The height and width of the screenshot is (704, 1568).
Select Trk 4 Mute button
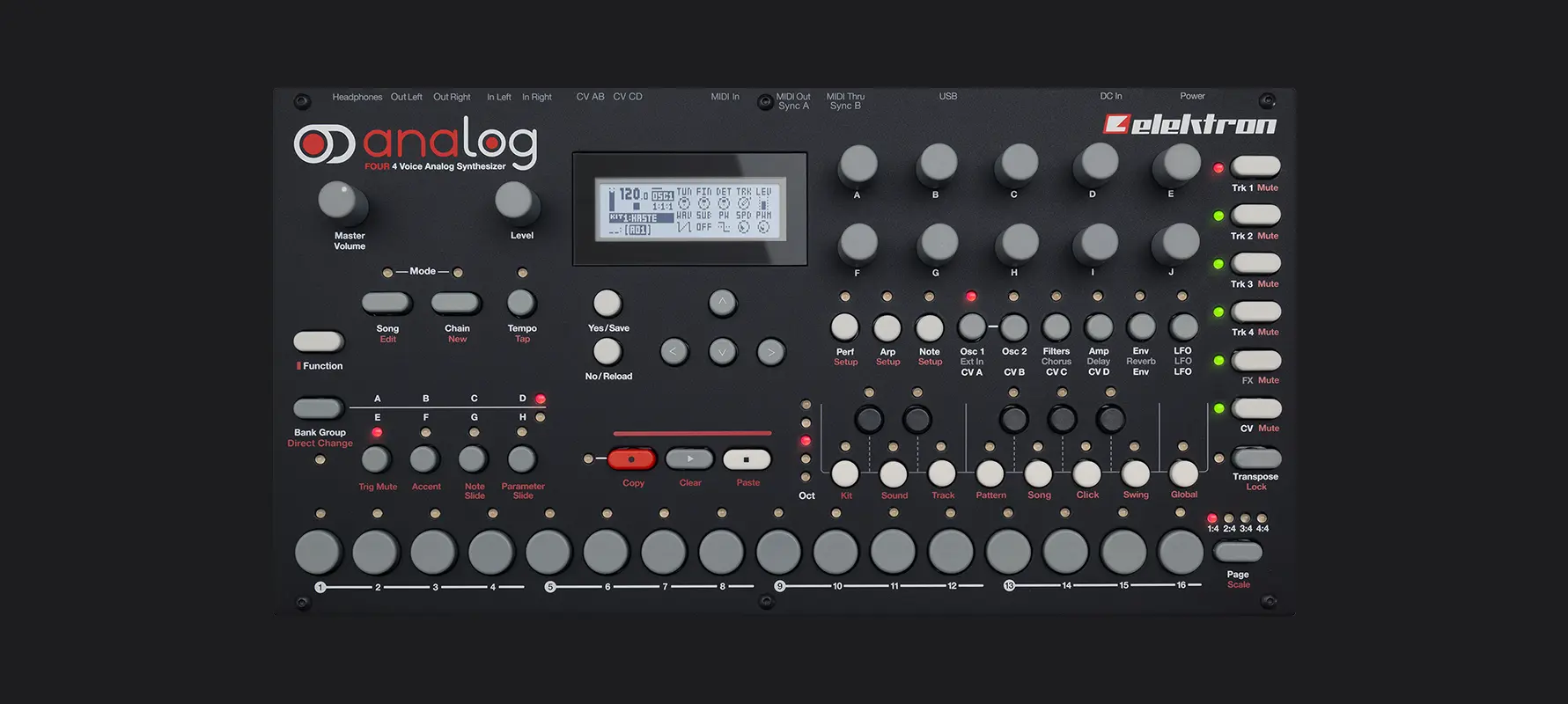click(x=1255, y=312)
